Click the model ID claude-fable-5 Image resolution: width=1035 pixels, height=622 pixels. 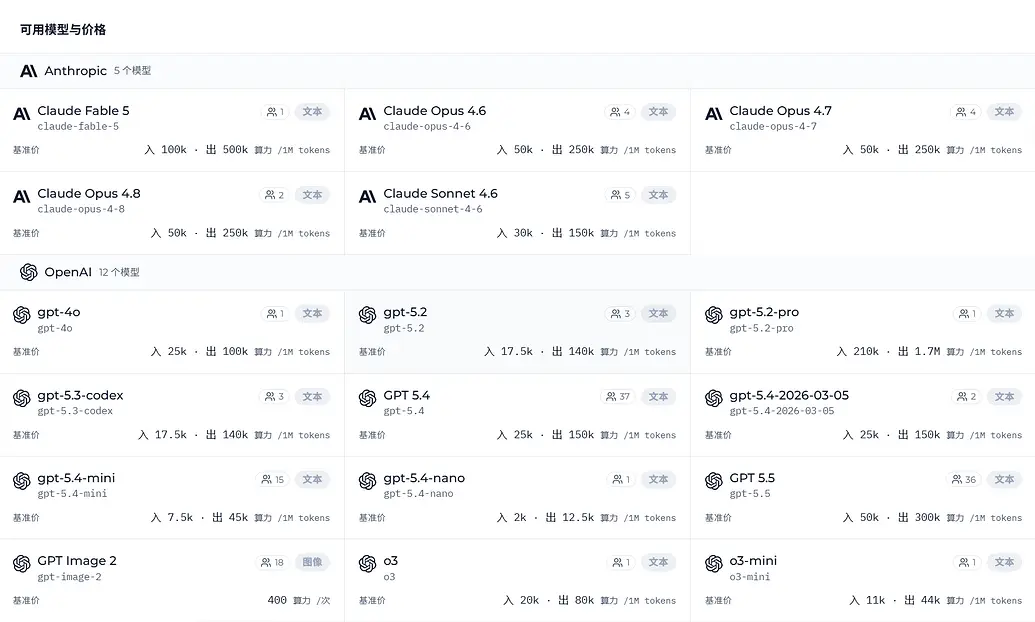pyautogui.click(x=78, y=127)
